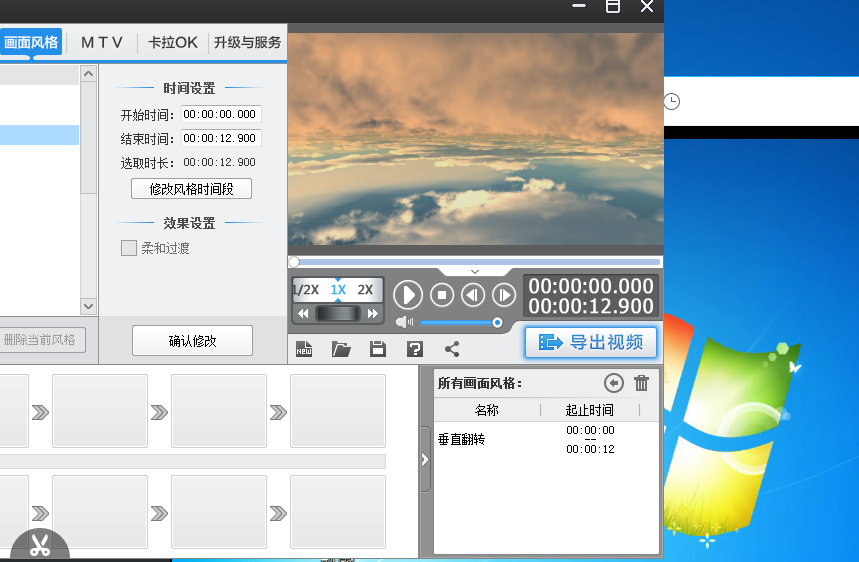Click the scissors cut icon

pos(40,544)
